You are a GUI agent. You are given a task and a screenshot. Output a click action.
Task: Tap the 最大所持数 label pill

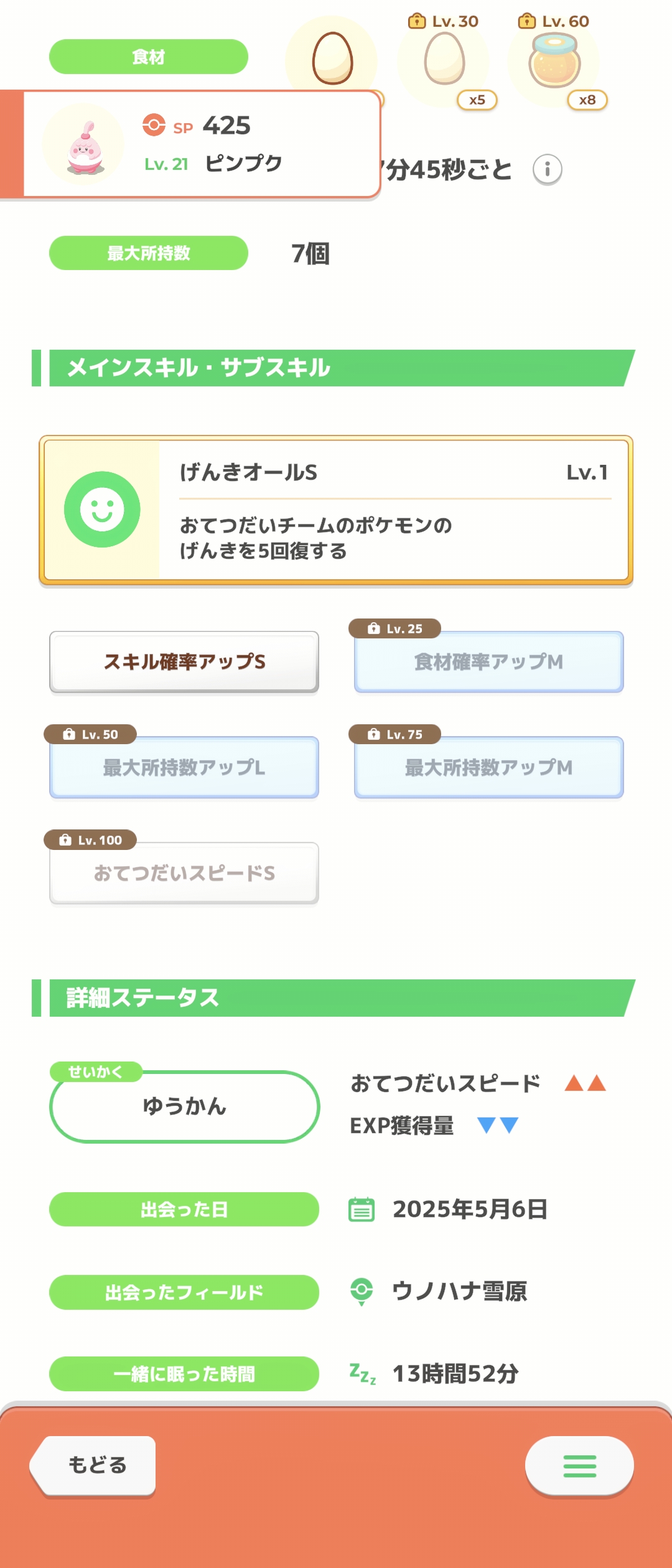[x=149, y=253]
